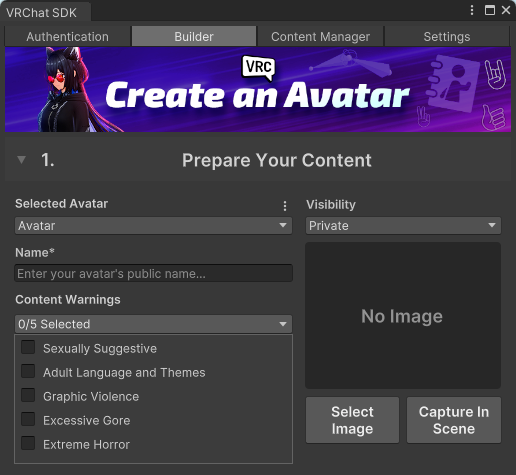The image size is (516, 475).
Task: Switch to the Builder tab
Action: [x=194, y=36]
